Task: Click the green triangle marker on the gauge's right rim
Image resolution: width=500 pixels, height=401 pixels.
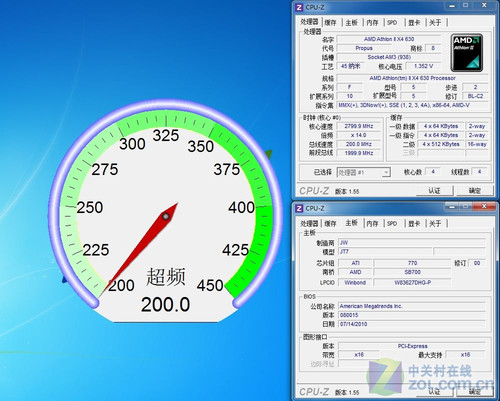Action: [269, 155]
